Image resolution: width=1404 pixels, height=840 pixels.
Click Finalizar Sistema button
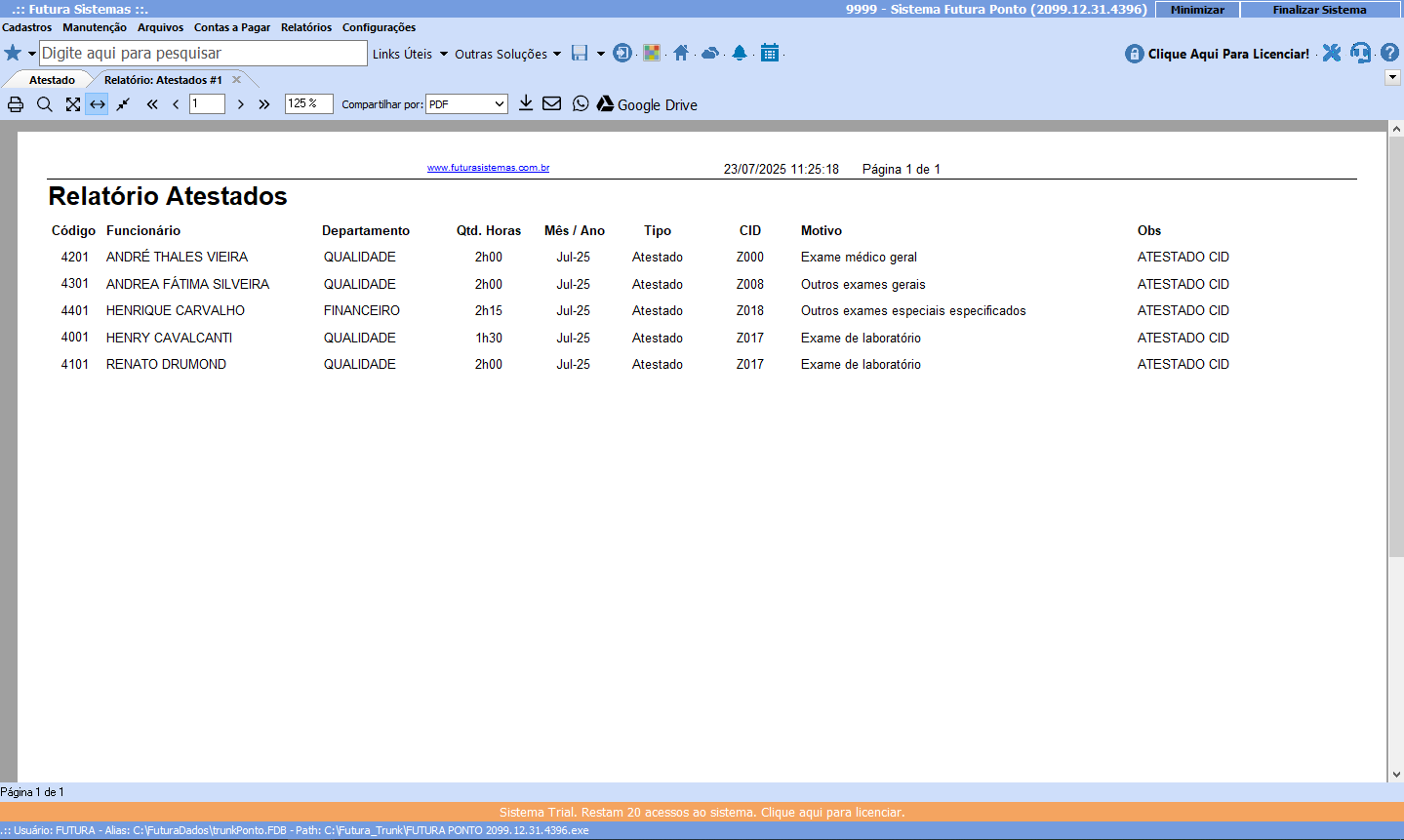coord(1319,10)
